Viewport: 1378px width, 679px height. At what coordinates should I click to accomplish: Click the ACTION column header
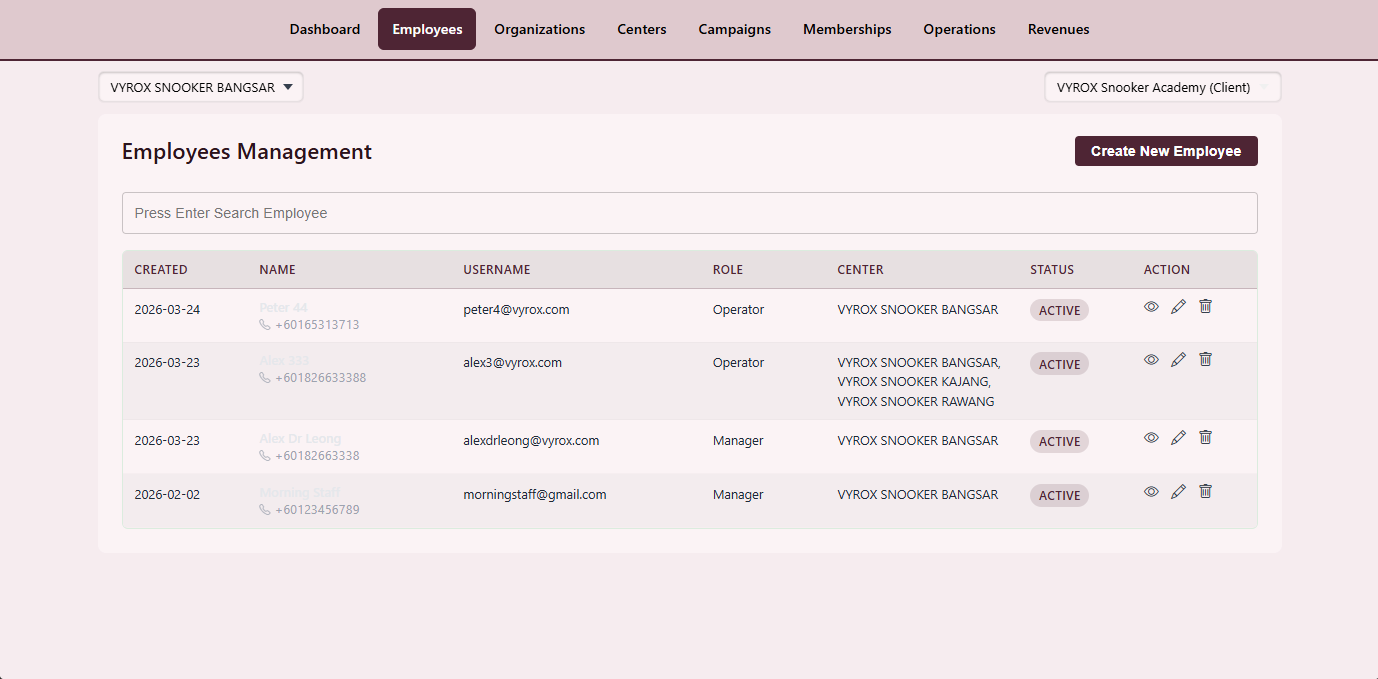[1167, 270]
